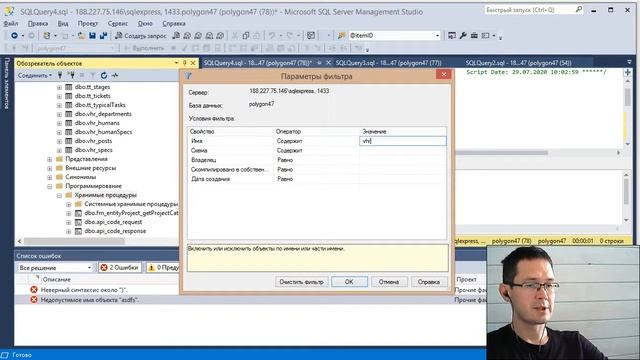Click the filter icon in Object Explorer toolbar
This screenshot has width=640, height=360.
(93, 75)
